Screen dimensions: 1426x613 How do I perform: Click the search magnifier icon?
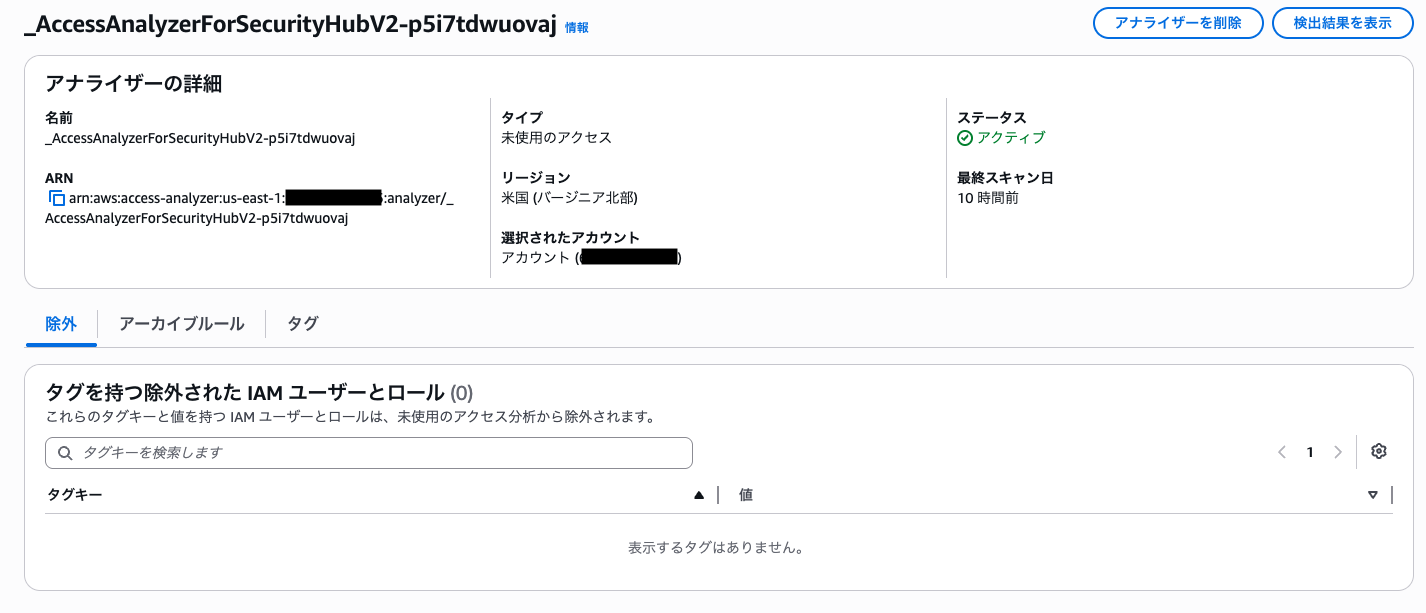click(65, 453)
